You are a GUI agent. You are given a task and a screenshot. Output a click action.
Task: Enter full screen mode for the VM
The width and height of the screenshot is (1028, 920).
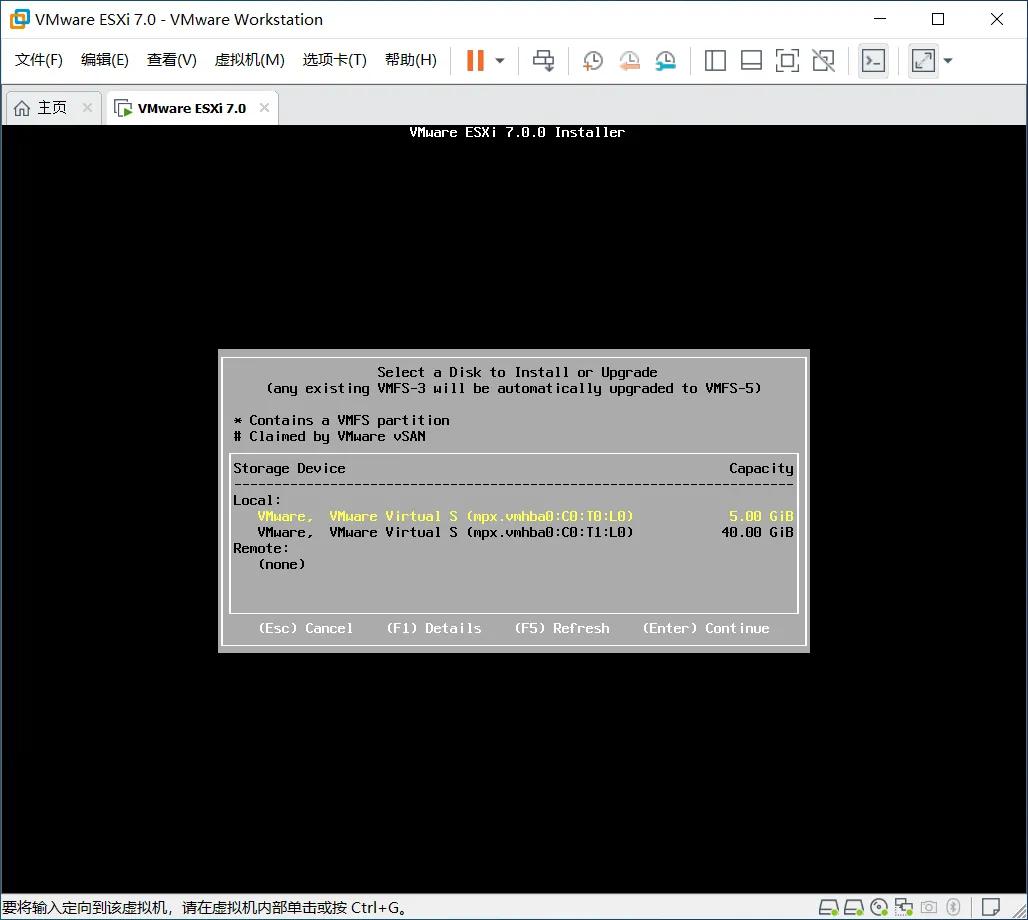(x=921, y=60)
